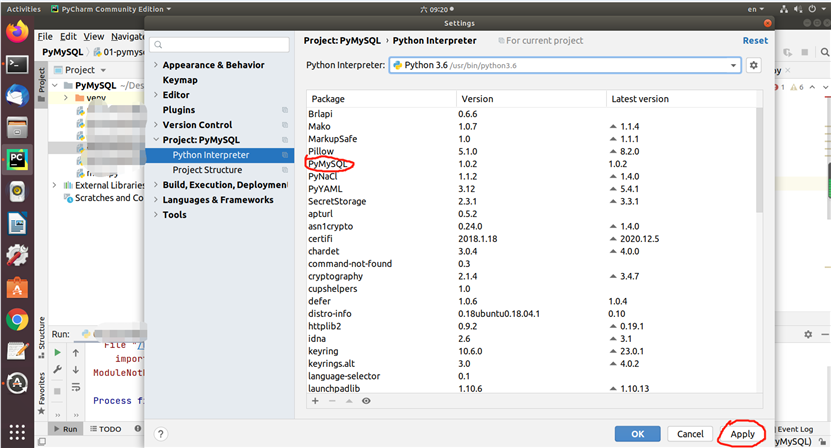Screen dimensions: 831x448
Task: Open the File menu
Action: (45, 36)
